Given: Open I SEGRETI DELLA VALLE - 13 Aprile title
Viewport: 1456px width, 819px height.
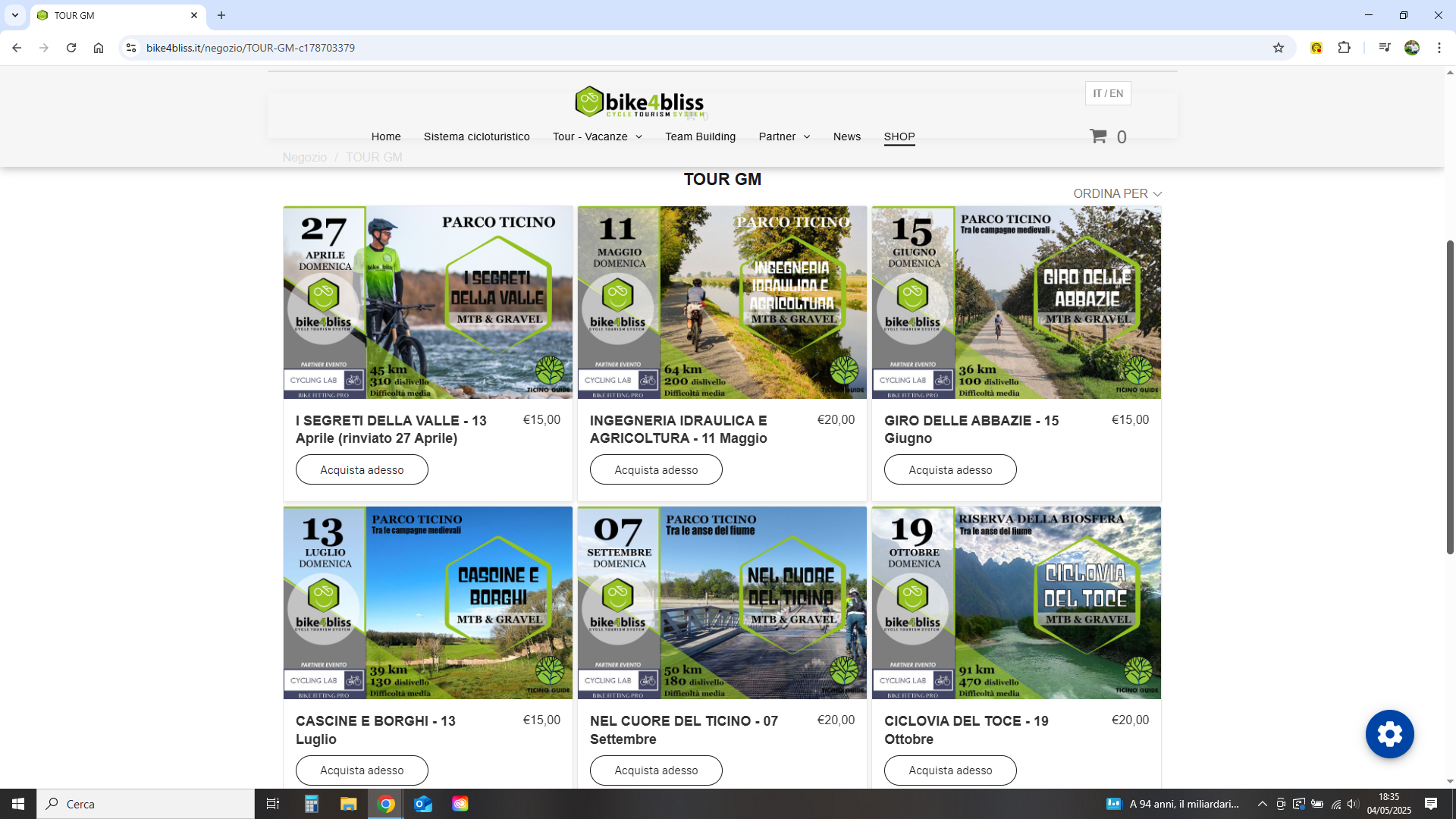Looking at the screenshot, I should click(x=391, y=429).
